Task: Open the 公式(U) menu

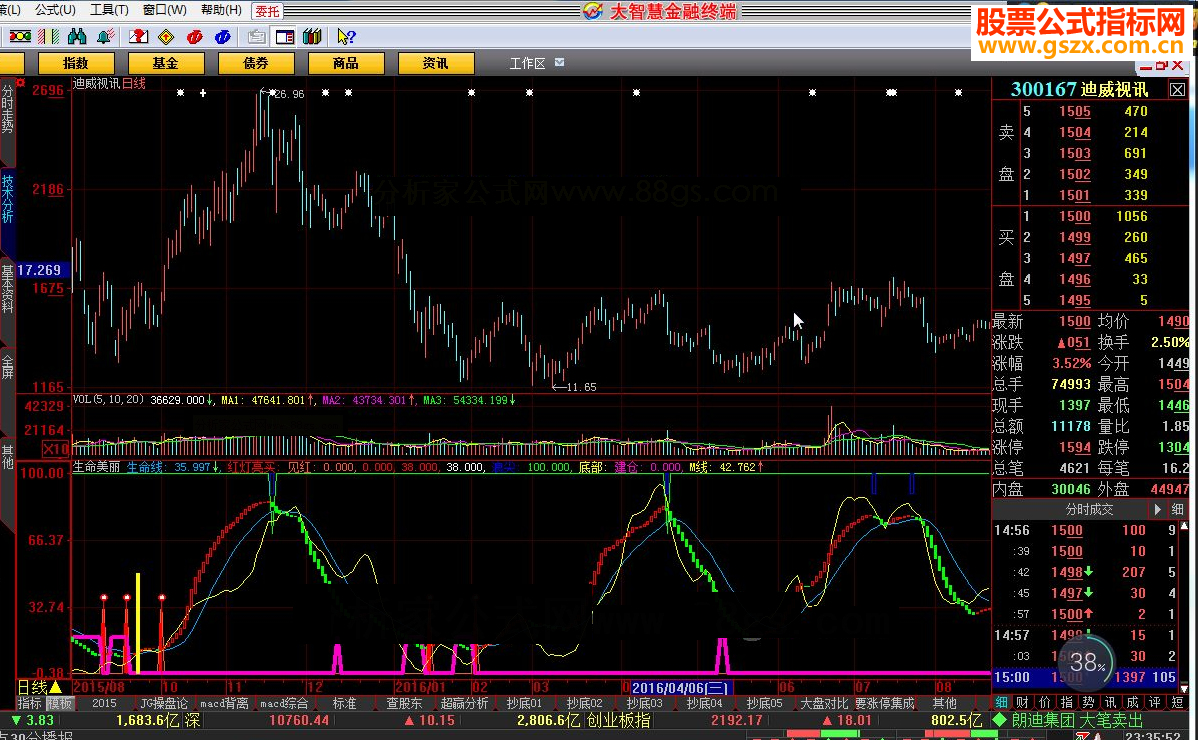Action: tap(54, 10)
